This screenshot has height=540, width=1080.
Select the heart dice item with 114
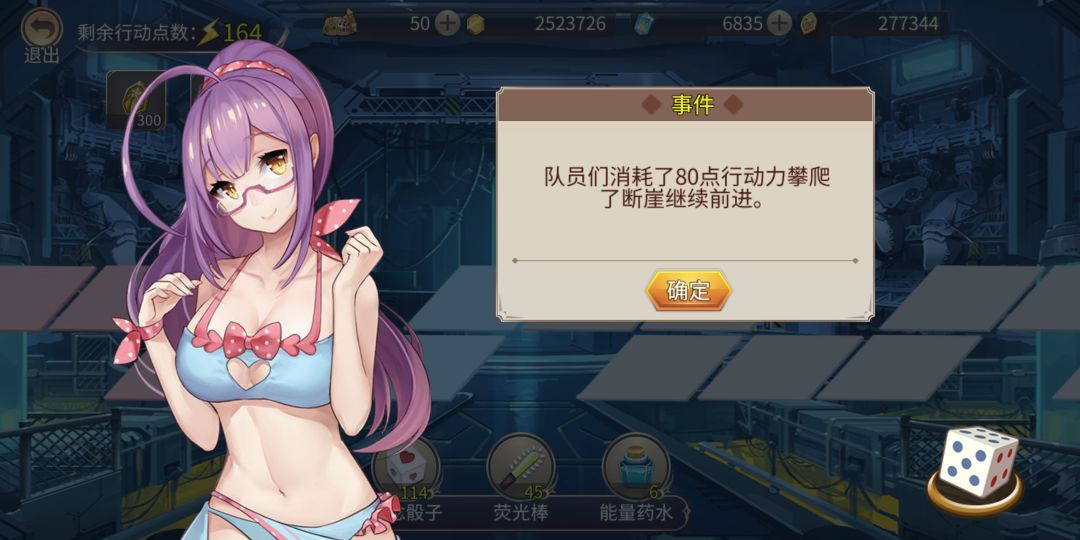[x=406, y=468]
